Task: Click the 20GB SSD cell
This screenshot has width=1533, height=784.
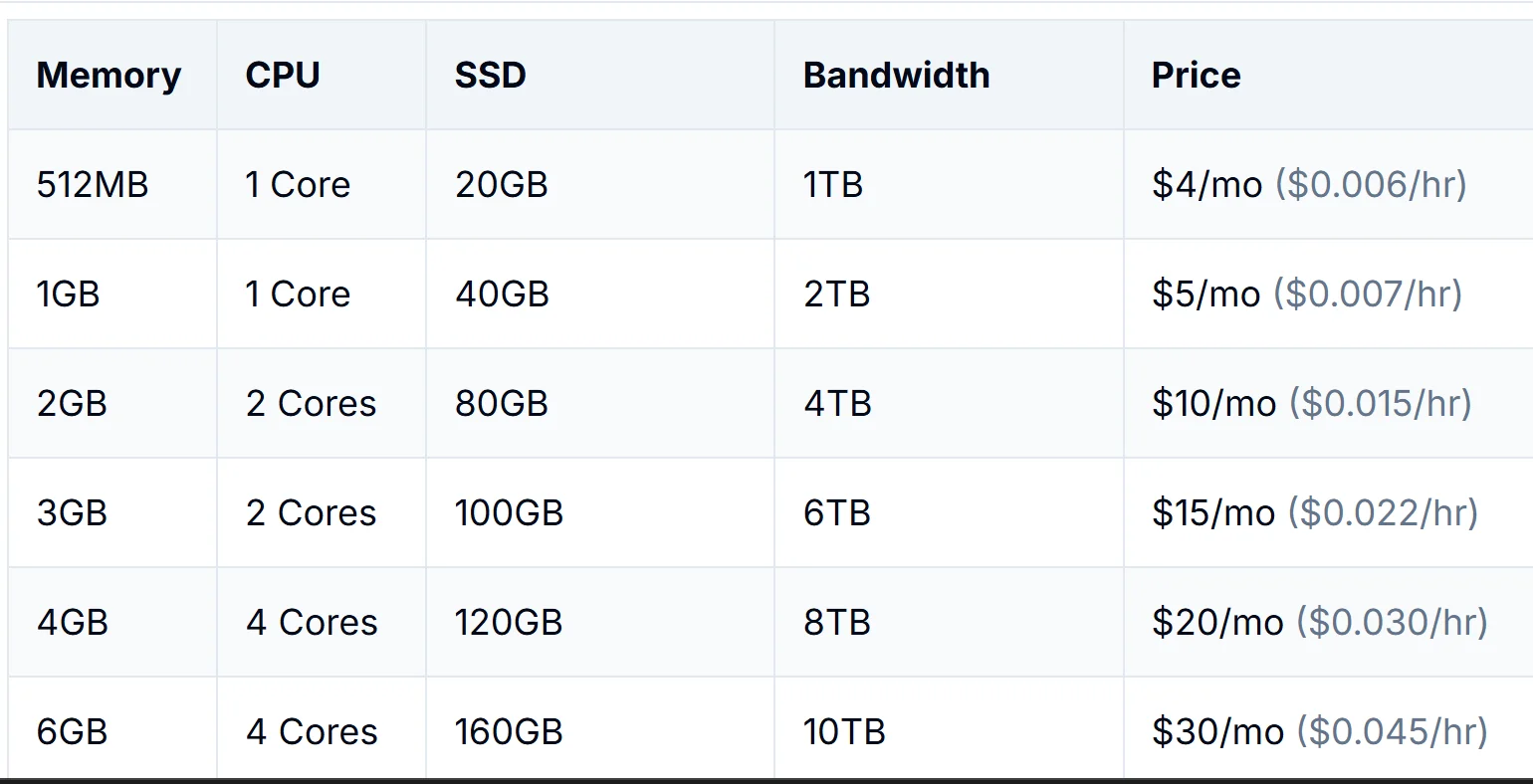Action: pyautogui.click(x=502, y=185)
